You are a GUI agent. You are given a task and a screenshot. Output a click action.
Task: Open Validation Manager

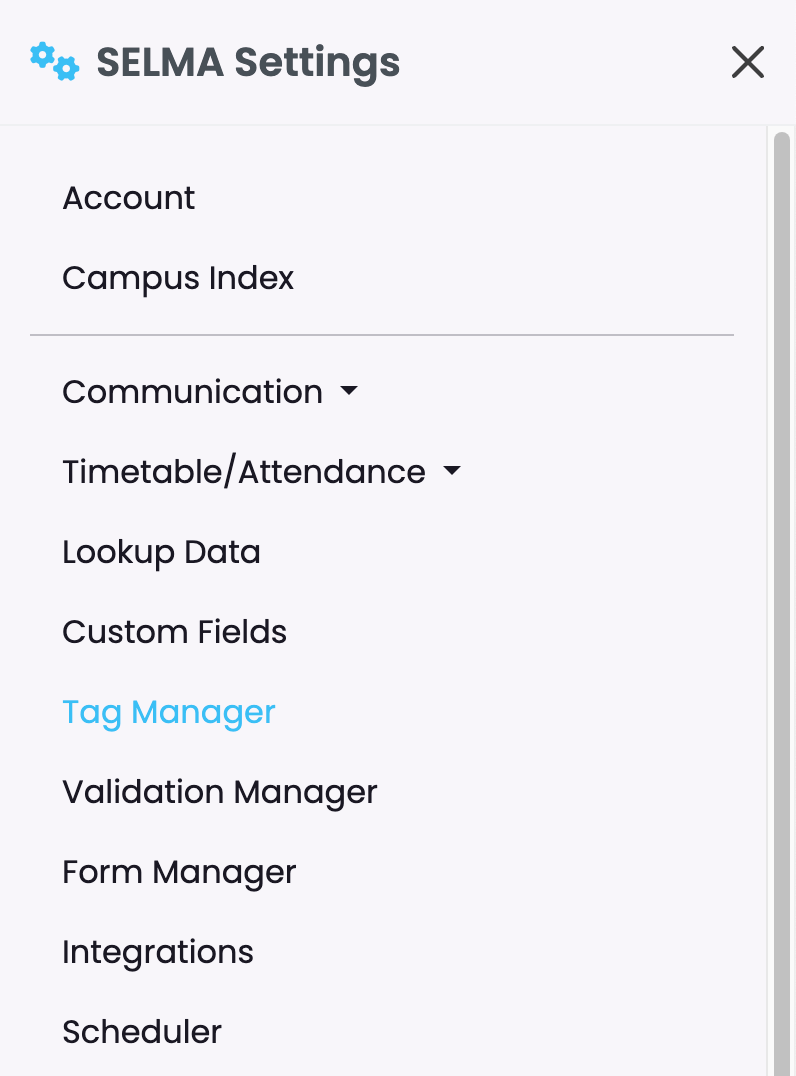220,793
